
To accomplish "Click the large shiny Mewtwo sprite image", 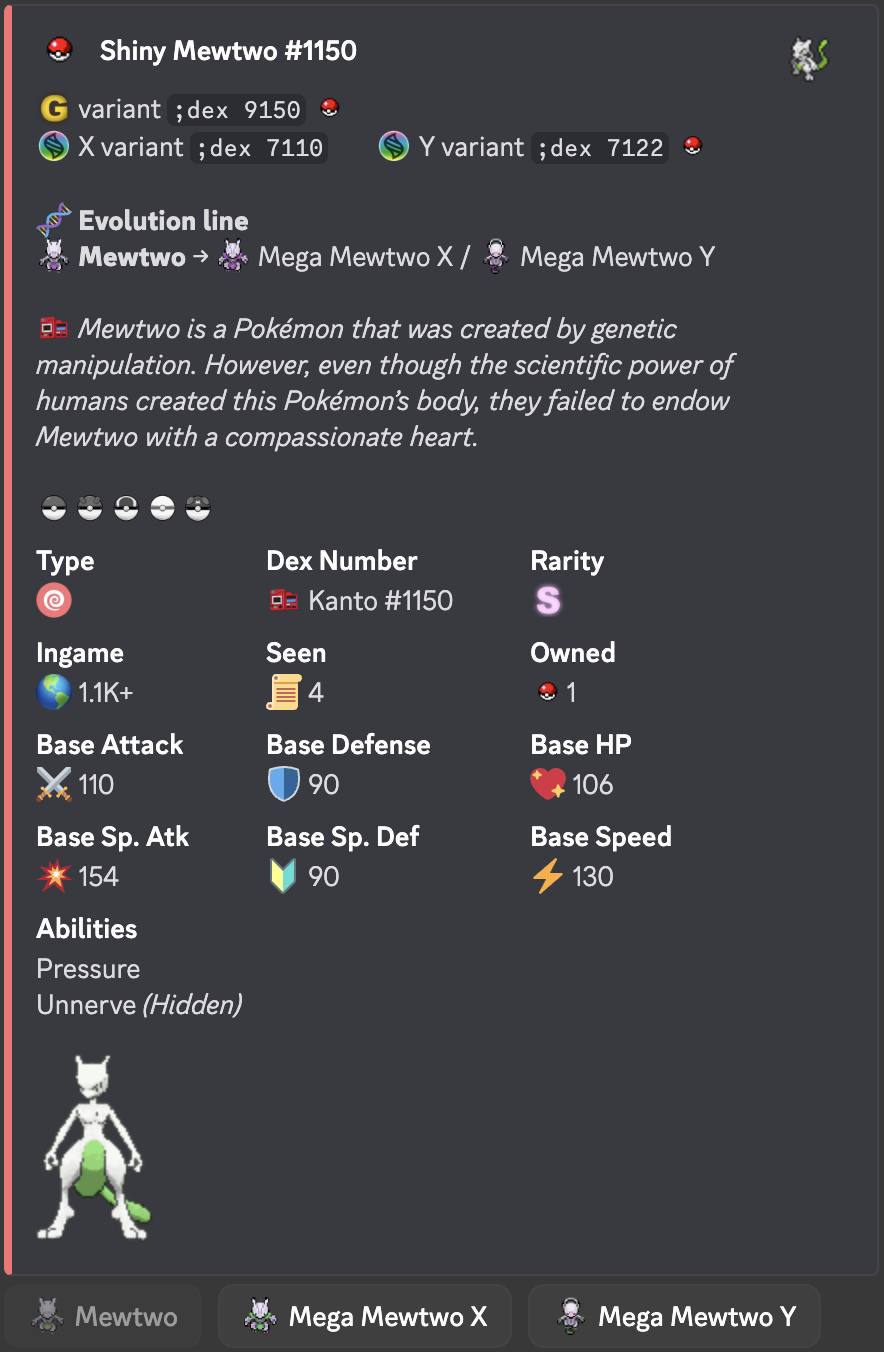I will click(x=95, y=1148).
